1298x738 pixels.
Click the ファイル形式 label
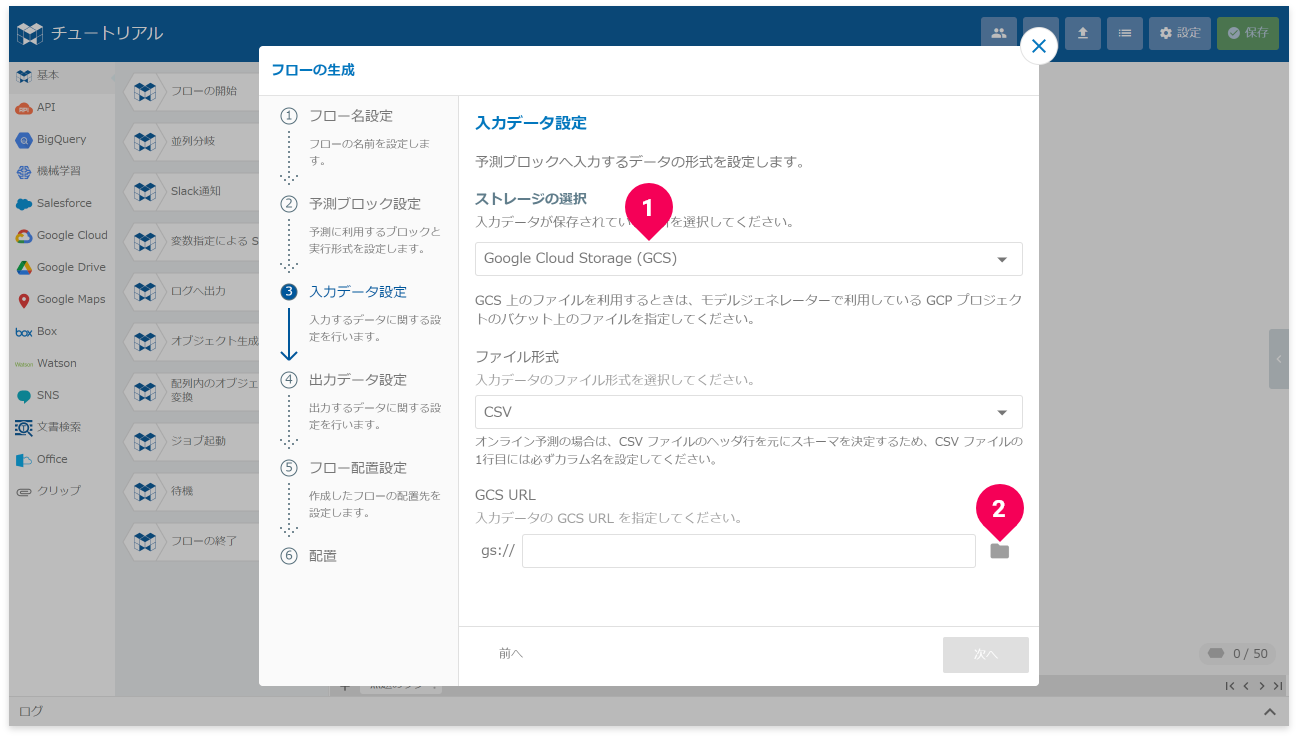click(x=517, y=356)
